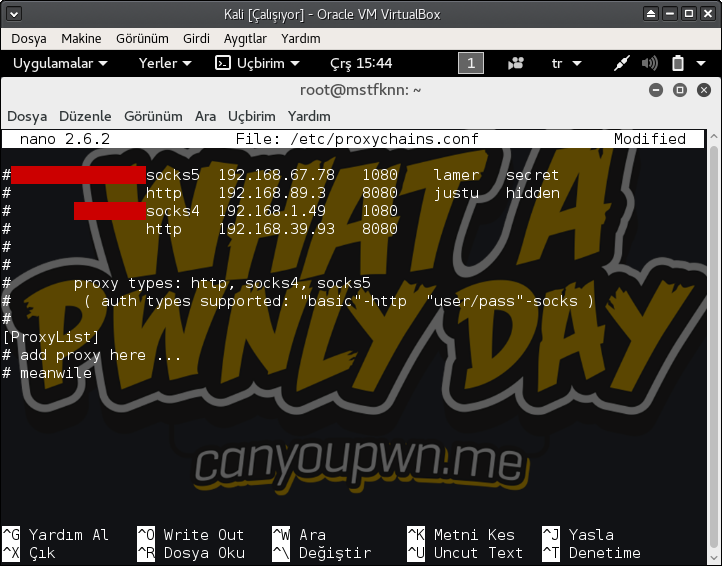
Task: Click the workspace indicator number 1
Action: coord(470,63)
